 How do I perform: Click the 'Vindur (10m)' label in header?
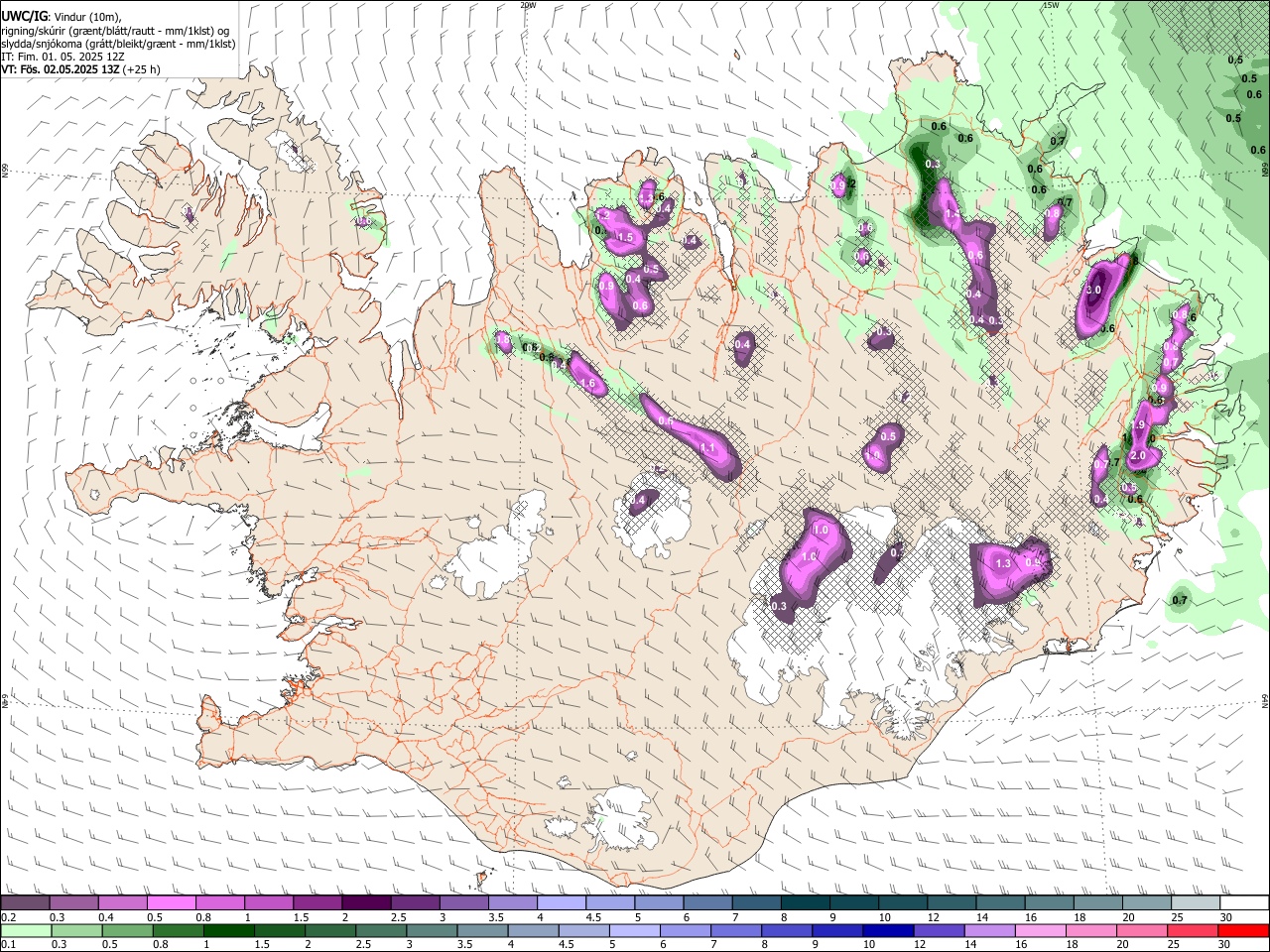[86, 17]
